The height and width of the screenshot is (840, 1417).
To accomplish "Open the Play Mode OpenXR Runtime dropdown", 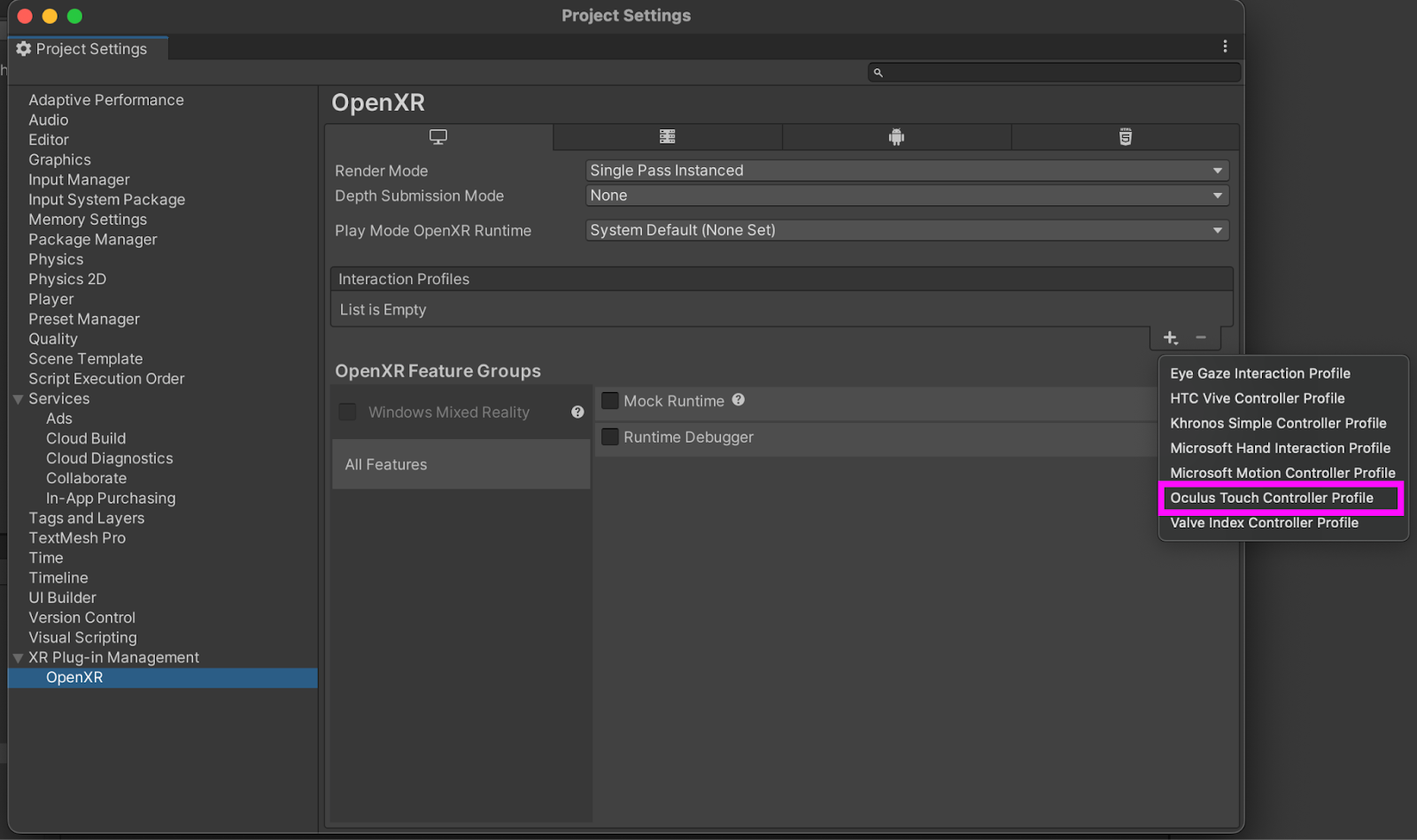I will [907, 230].
